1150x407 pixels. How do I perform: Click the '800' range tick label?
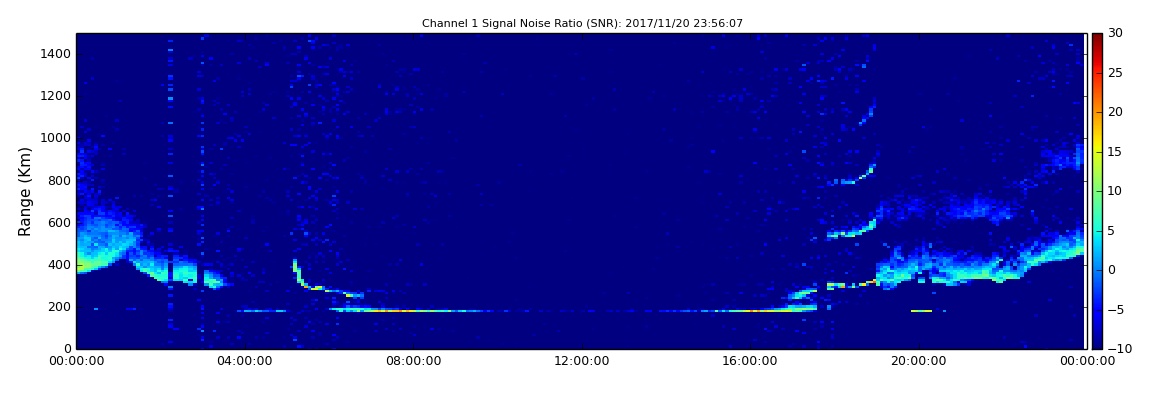click(60, 180)
